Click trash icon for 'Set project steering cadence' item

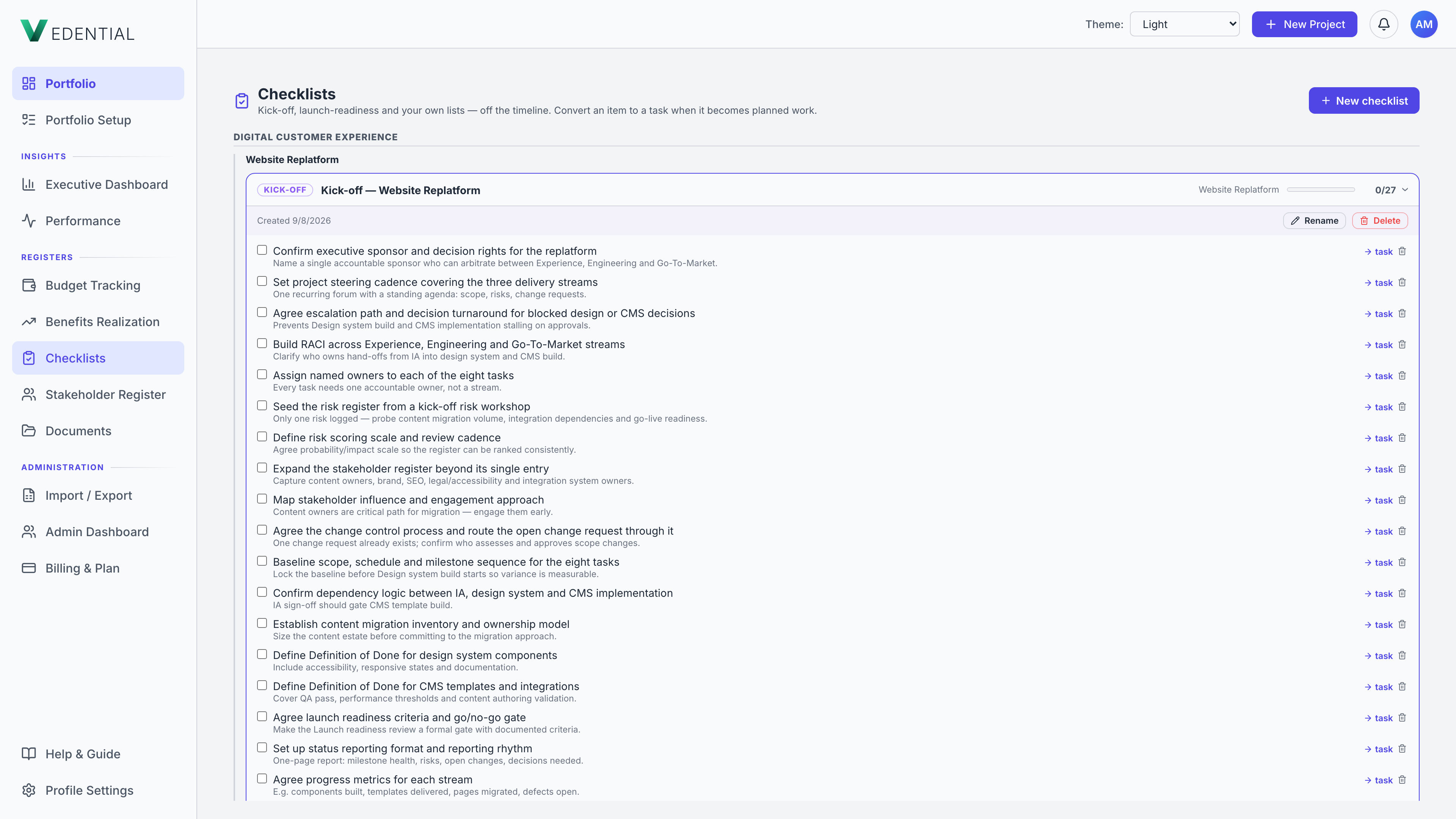(x=1402, y=282)
